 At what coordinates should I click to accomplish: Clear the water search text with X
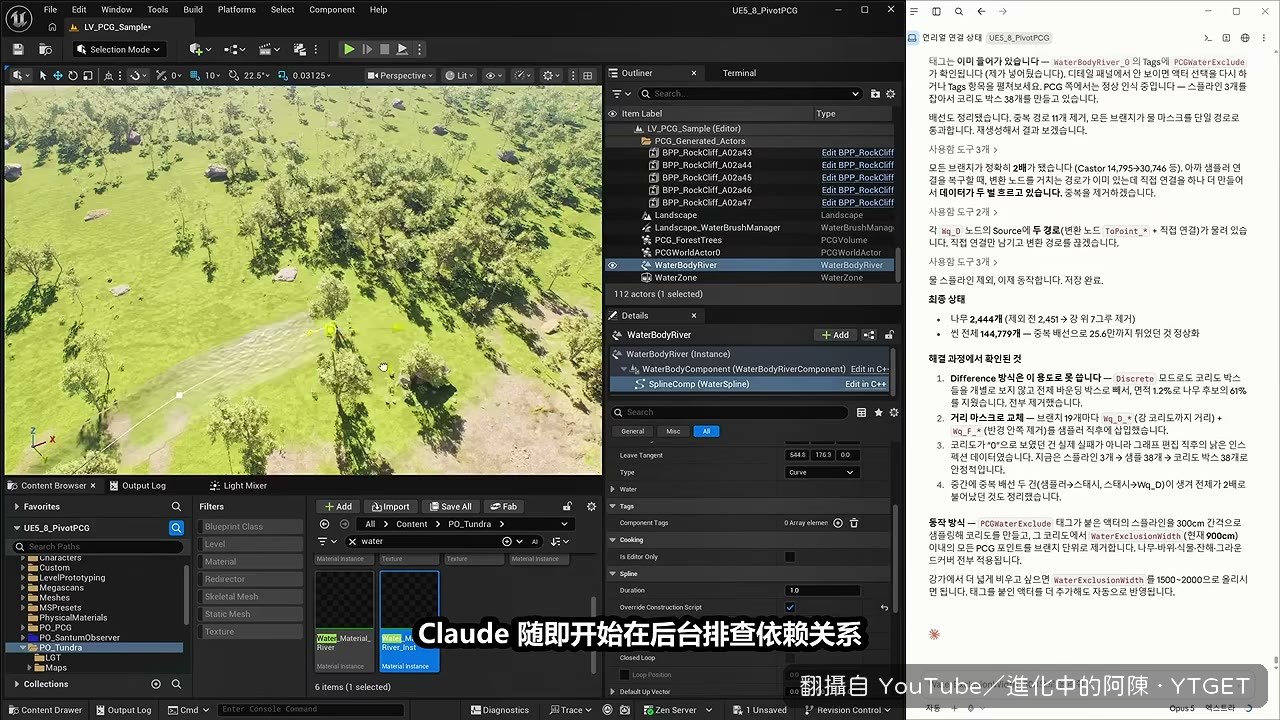pyautogui.click(x=352, y=541)
